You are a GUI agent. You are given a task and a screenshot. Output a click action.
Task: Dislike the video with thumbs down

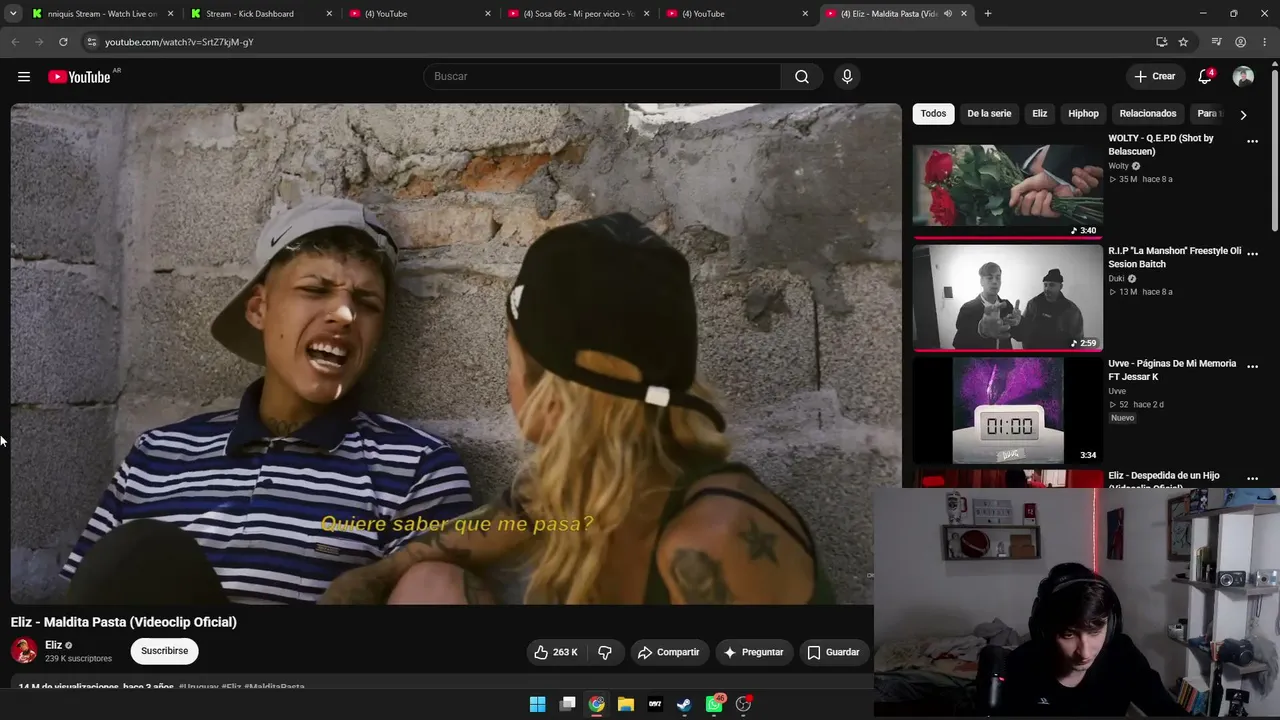605,652
